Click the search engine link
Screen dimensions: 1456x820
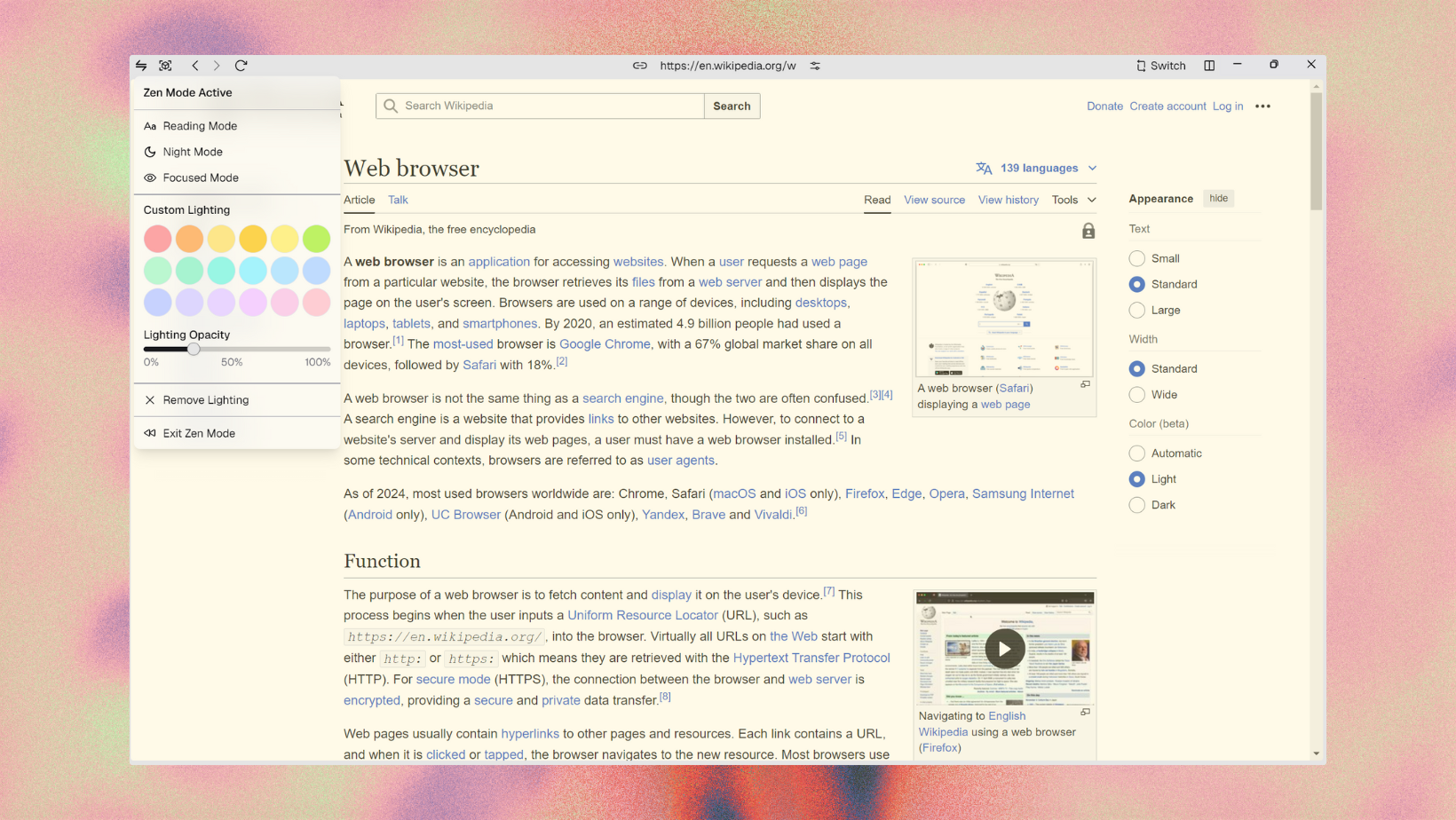coord(622,398)
